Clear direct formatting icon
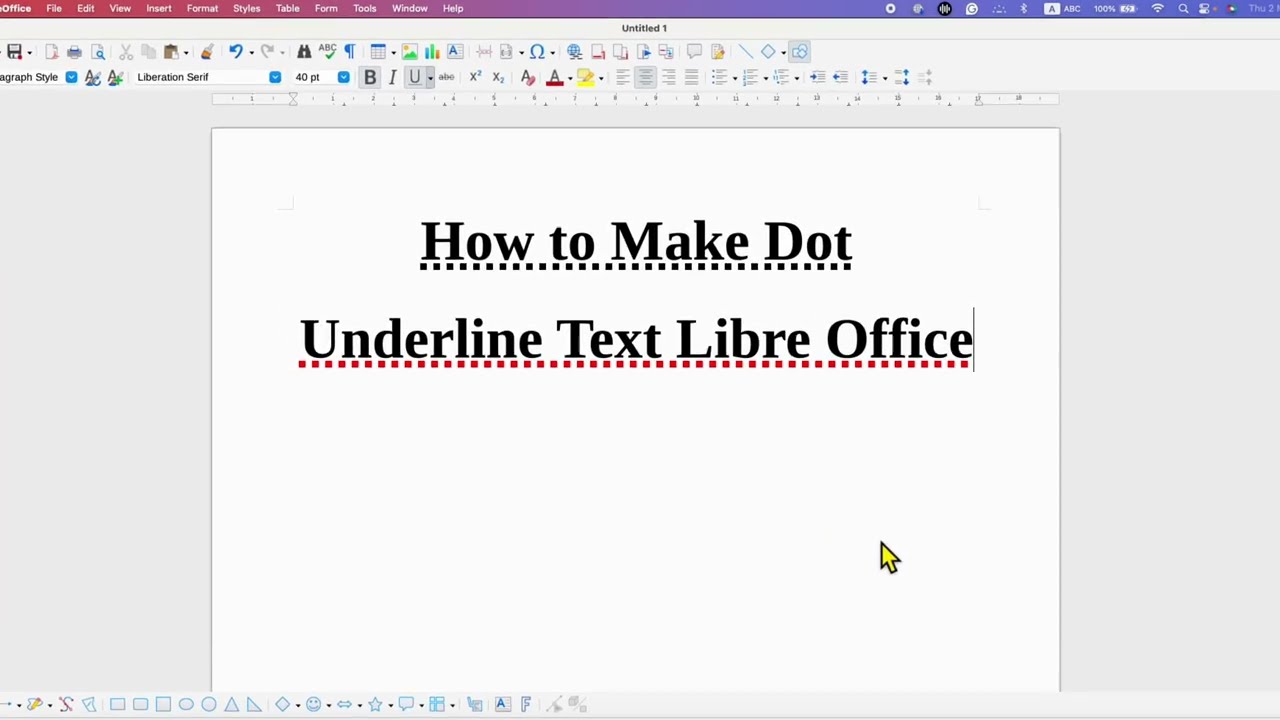Screen dimensions: 1280x720 [x=527, y=77]
